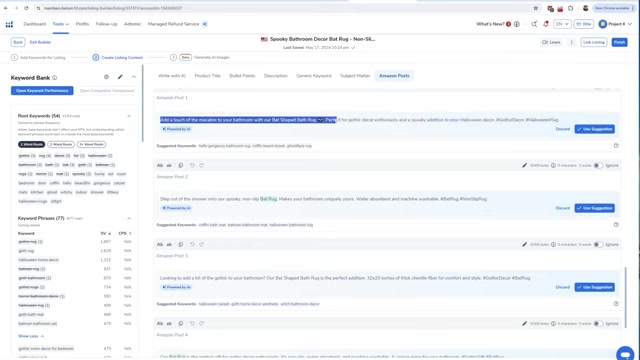Click the pencil icon in the toolbar above Amazon Post 3

pos(524,244)
